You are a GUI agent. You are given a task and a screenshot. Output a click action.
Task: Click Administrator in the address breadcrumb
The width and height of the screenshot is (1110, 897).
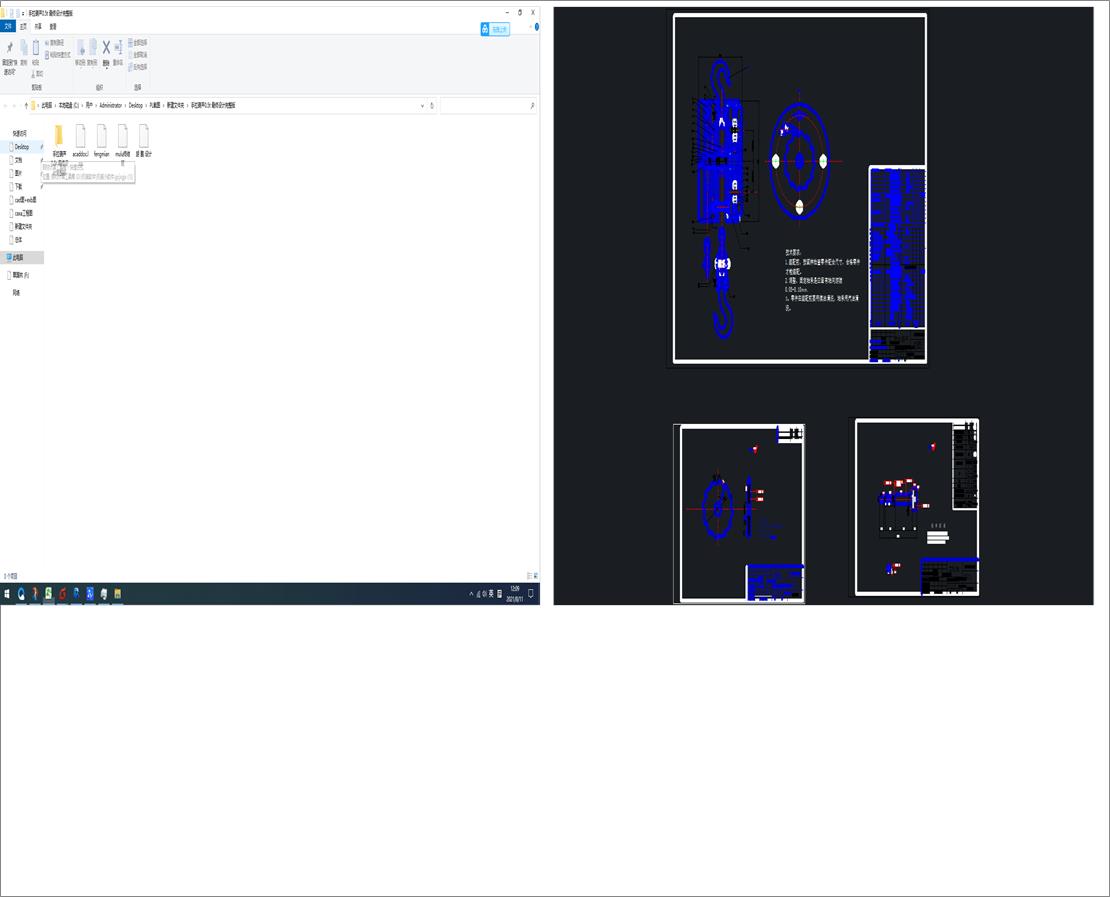[x=110, y=105]
